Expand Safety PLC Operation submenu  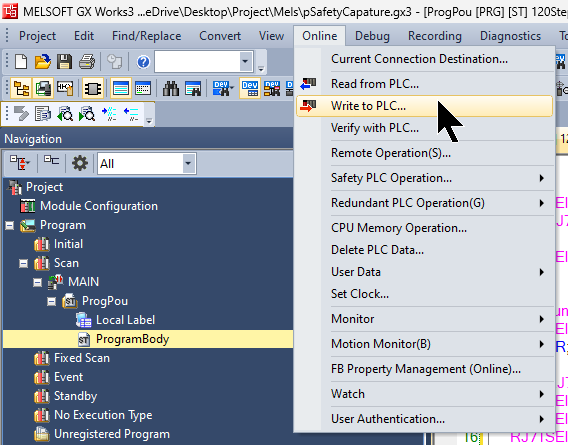pyautogui.click(x=425, y=178)
